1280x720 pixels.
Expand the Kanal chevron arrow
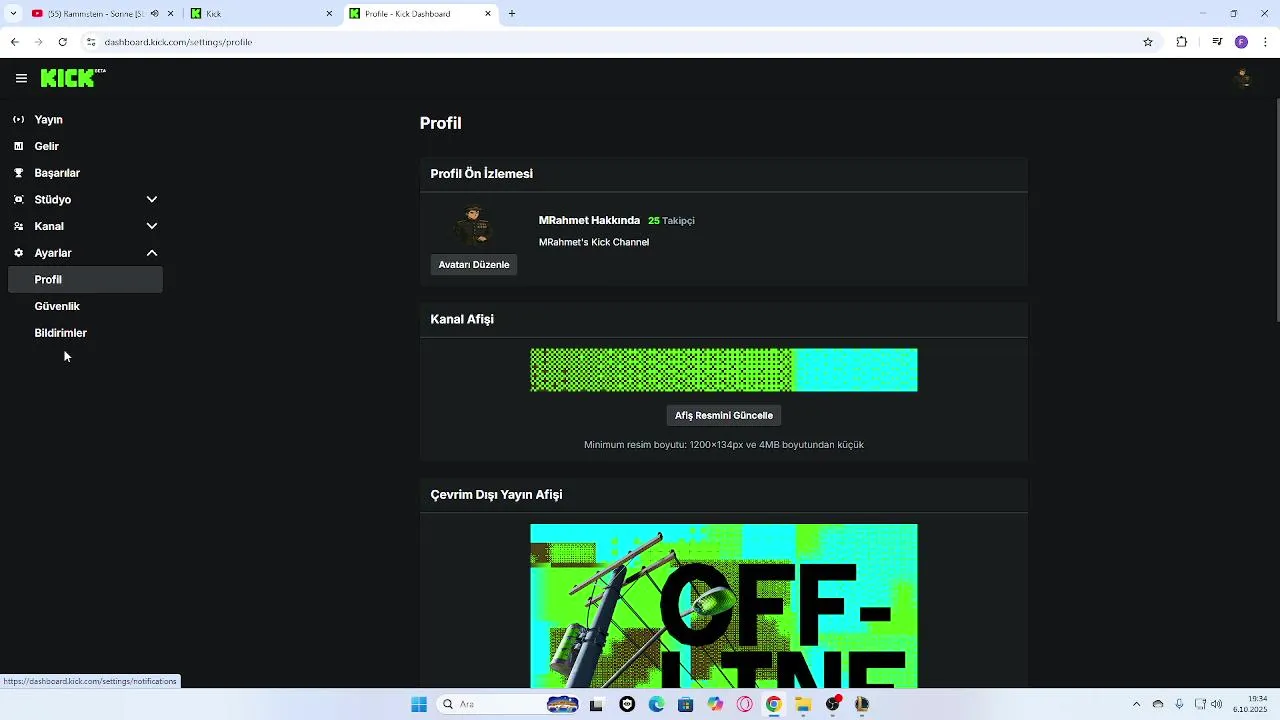[152, 226]
